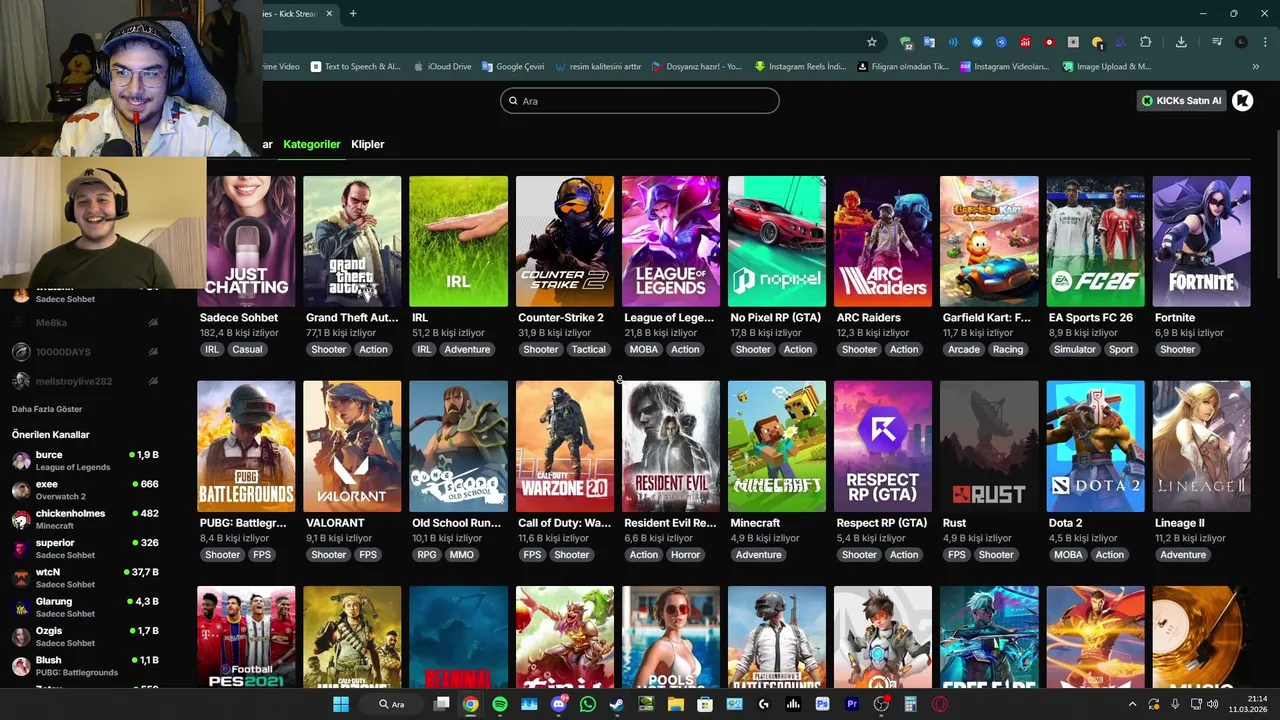
Task: Open the IRL grass category thumbnail
Action: click(458, 241)
